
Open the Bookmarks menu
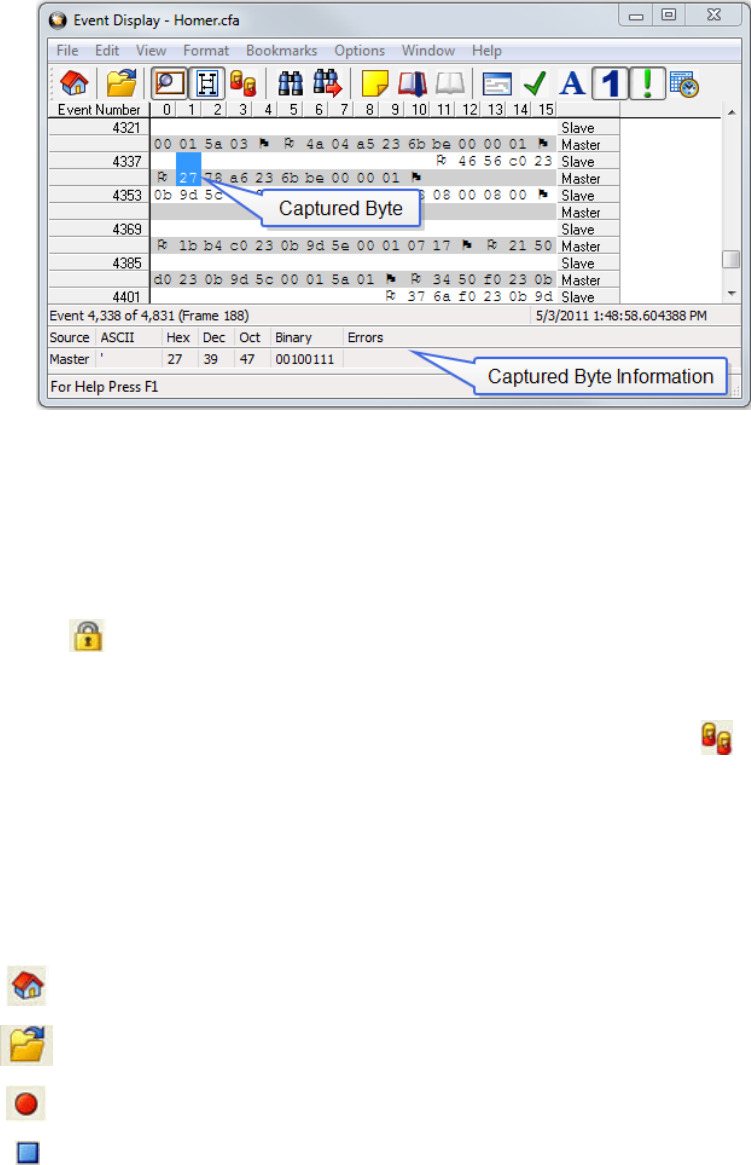coord(281,50)
